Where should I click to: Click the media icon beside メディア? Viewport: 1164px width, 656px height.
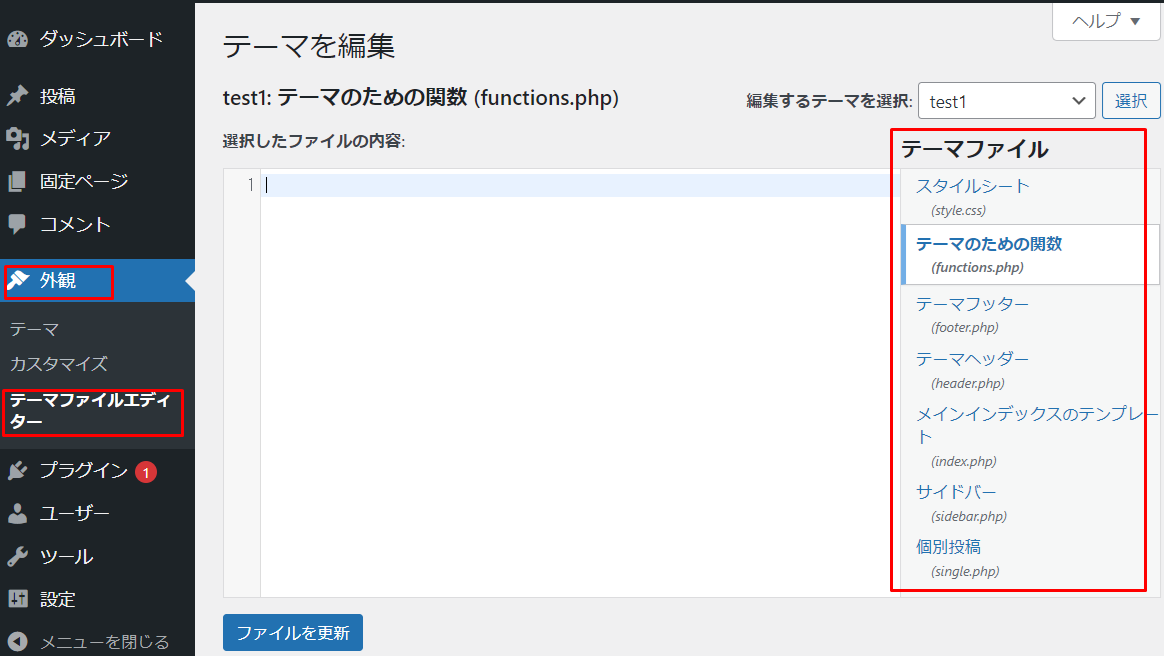tap(17, 138)
